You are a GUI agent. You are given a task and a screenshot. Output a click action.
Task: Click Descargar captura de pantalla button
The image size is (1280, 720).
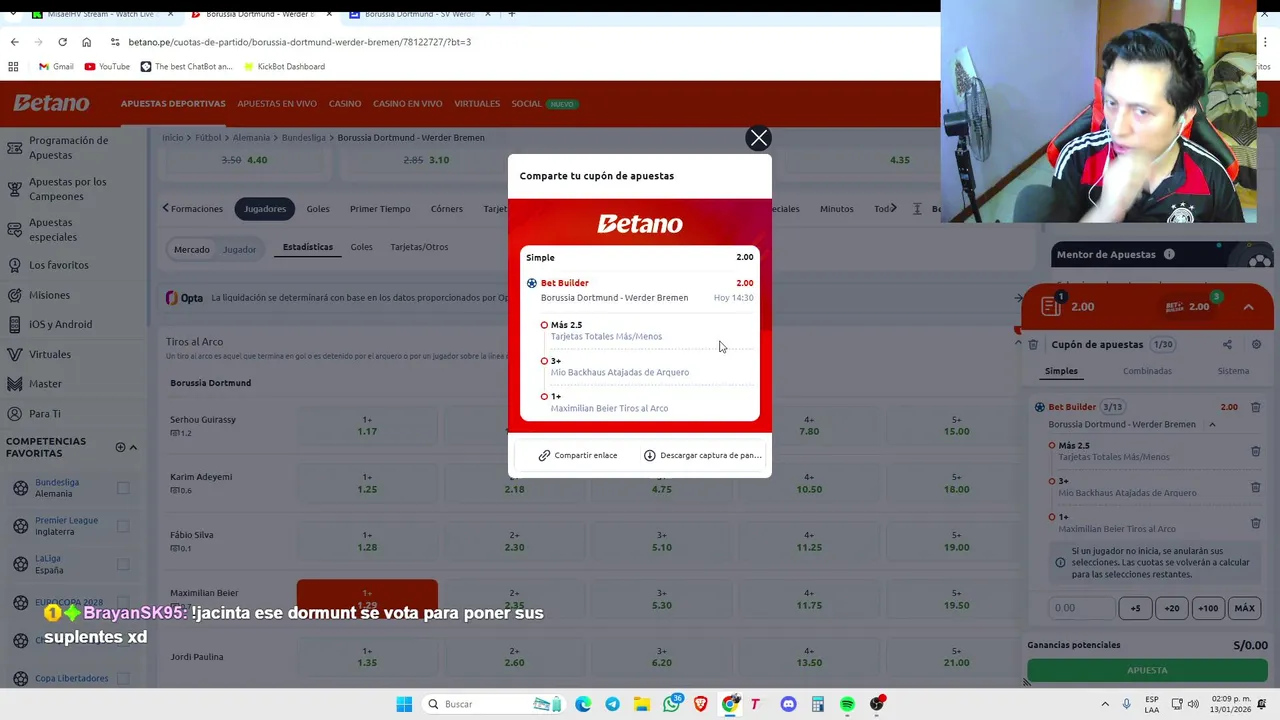click(702, 455)
